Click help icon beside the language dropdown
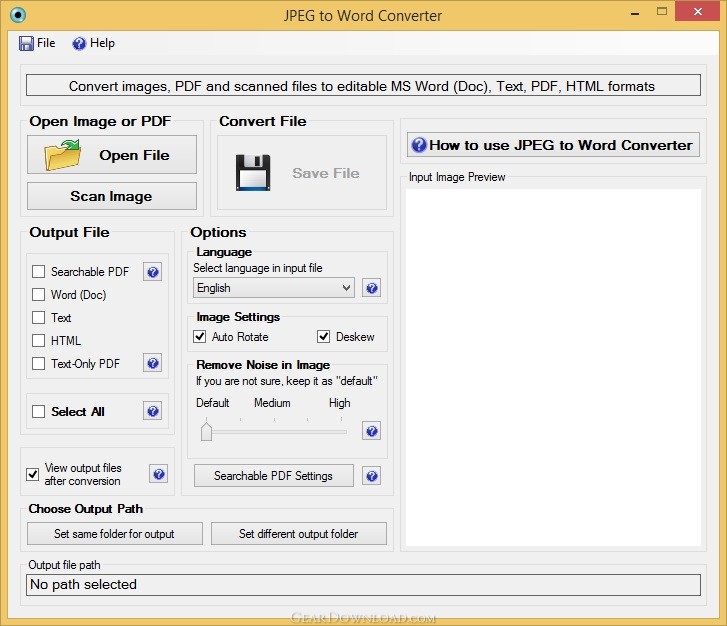The image size is (727, 626). click(371, 288)
